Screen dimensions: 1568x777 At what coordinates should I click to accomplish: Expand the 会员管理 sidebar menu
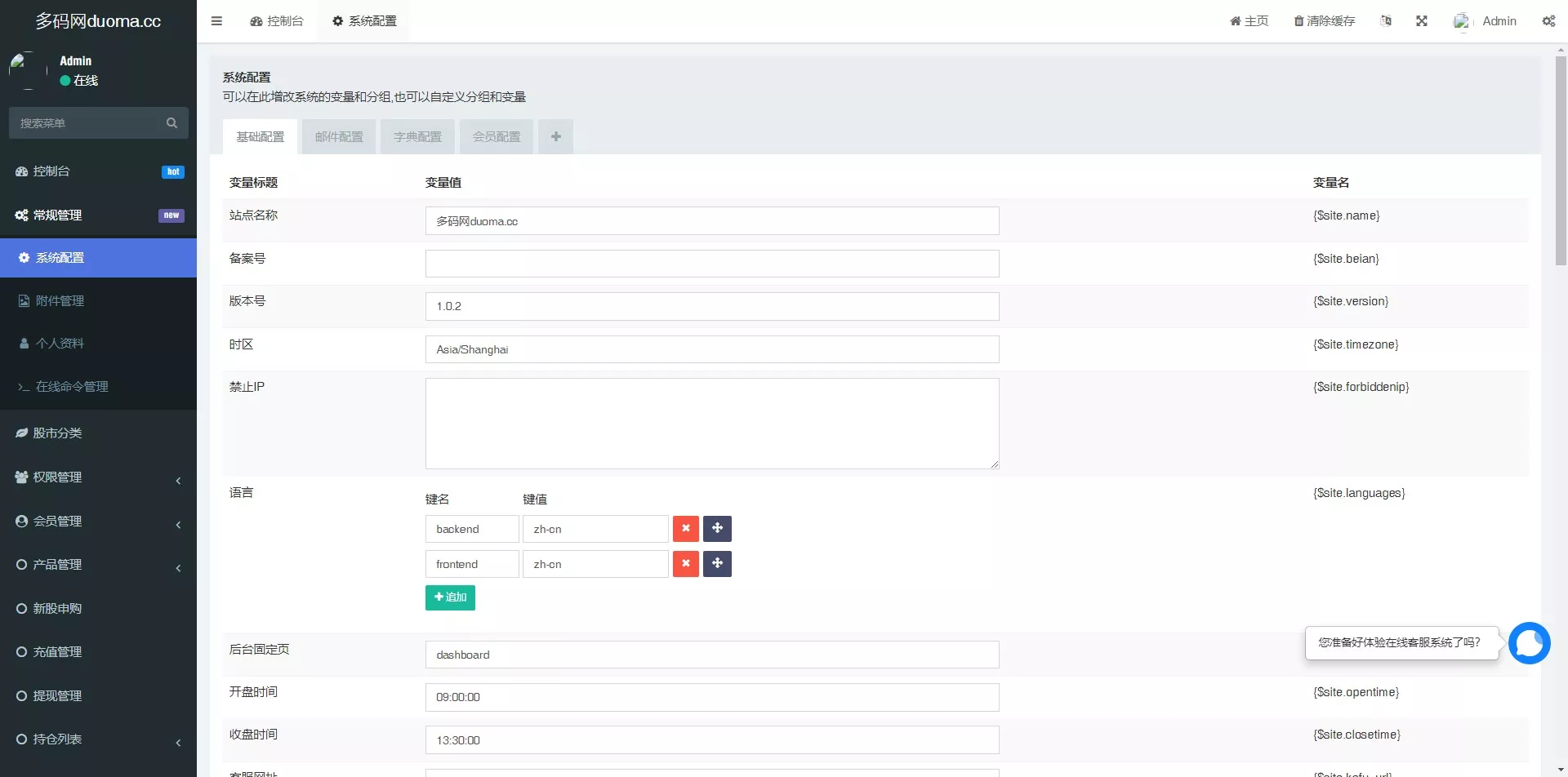[x=98, y=522]
